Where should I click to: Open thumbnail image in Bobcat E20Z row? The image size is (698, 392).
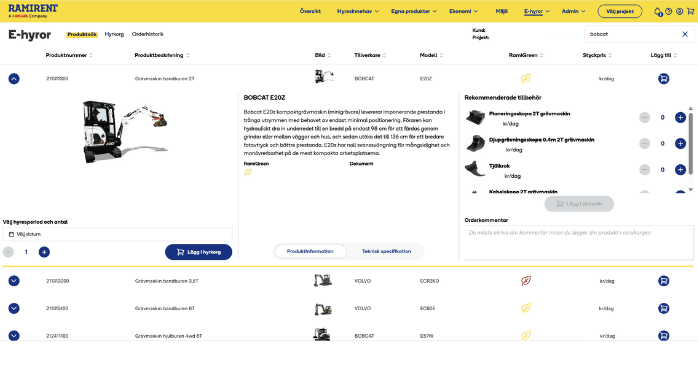click(x=324, y=77)
